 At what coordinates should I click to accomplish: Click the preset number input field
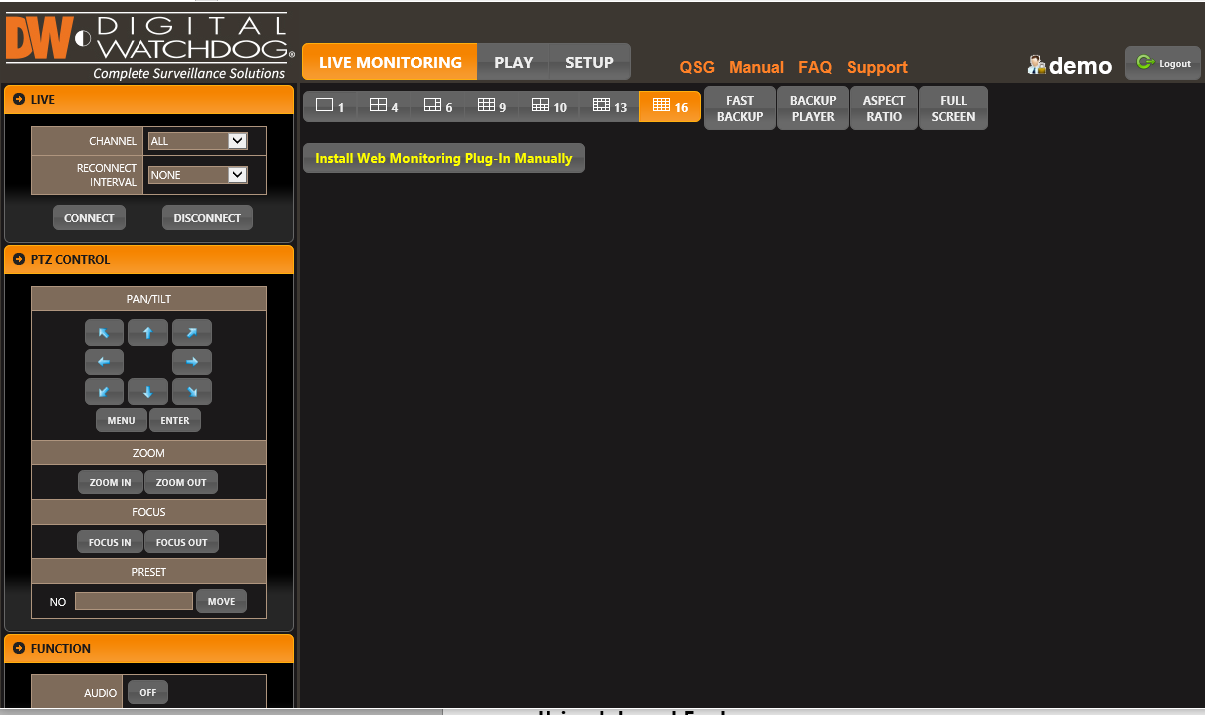(134, 601)
